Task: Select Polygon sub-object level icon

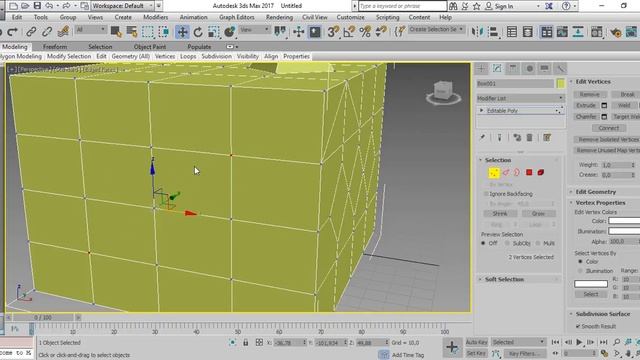Action: [529, 173]
